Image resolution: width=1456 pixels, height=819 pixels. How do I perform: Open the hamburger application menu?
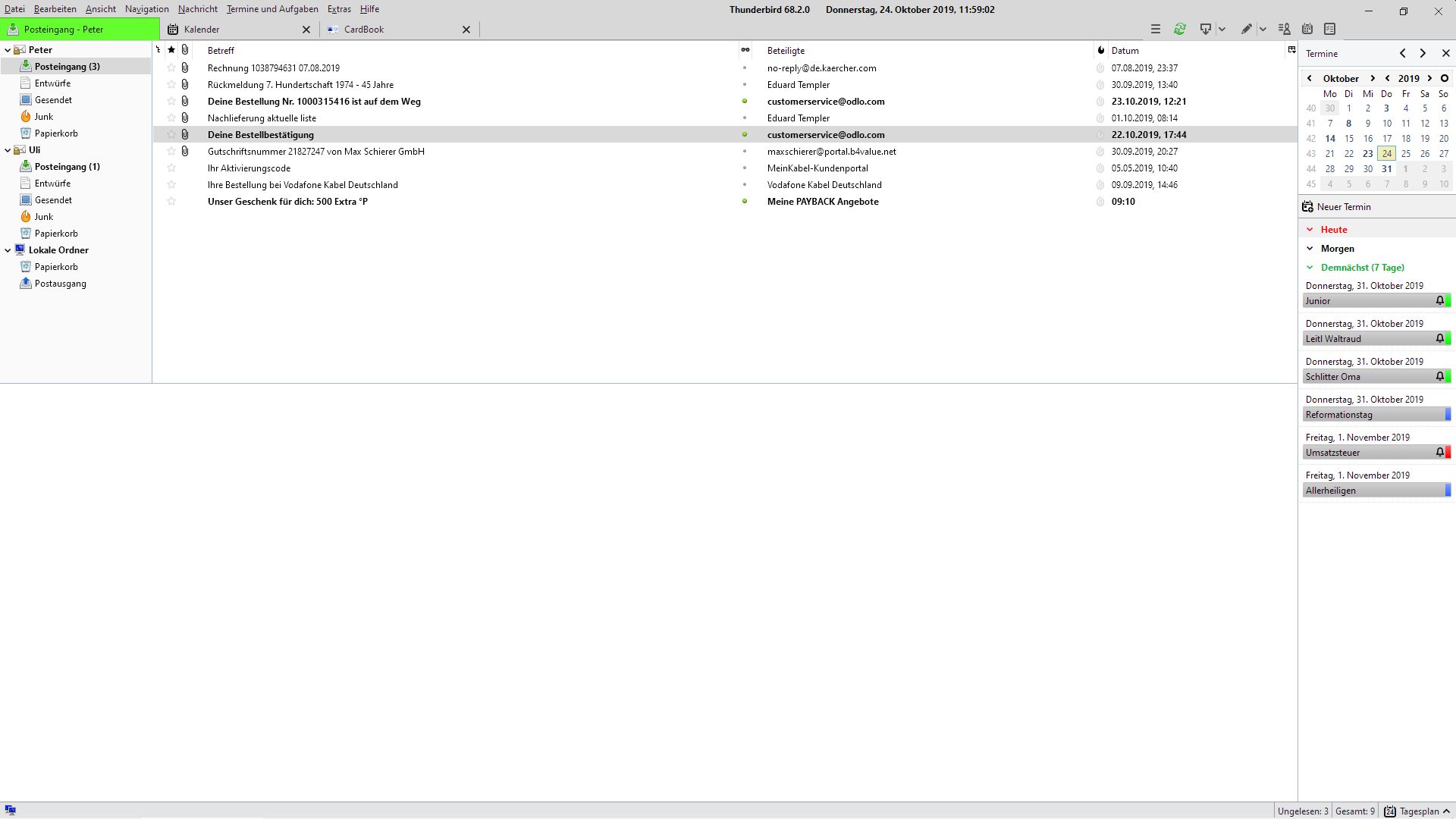(x=1156, y=29)
